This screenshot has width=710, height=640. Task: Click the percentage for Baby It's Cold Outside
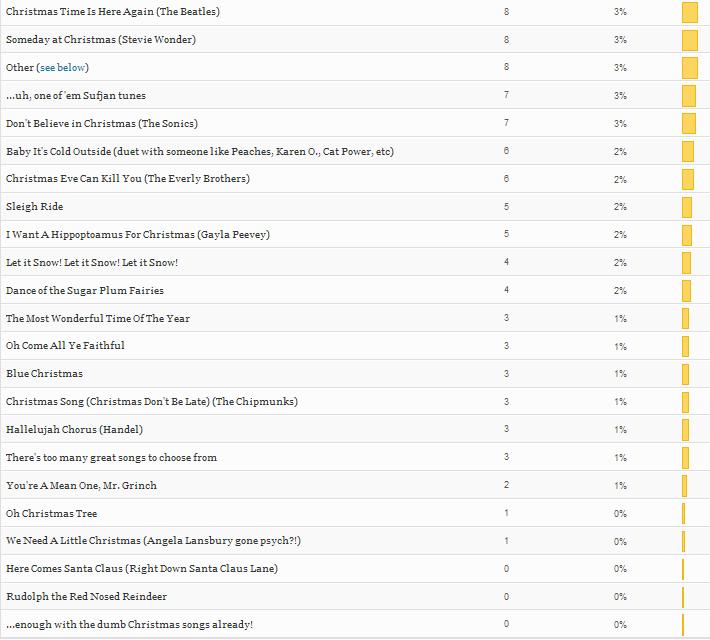[620, 151]
